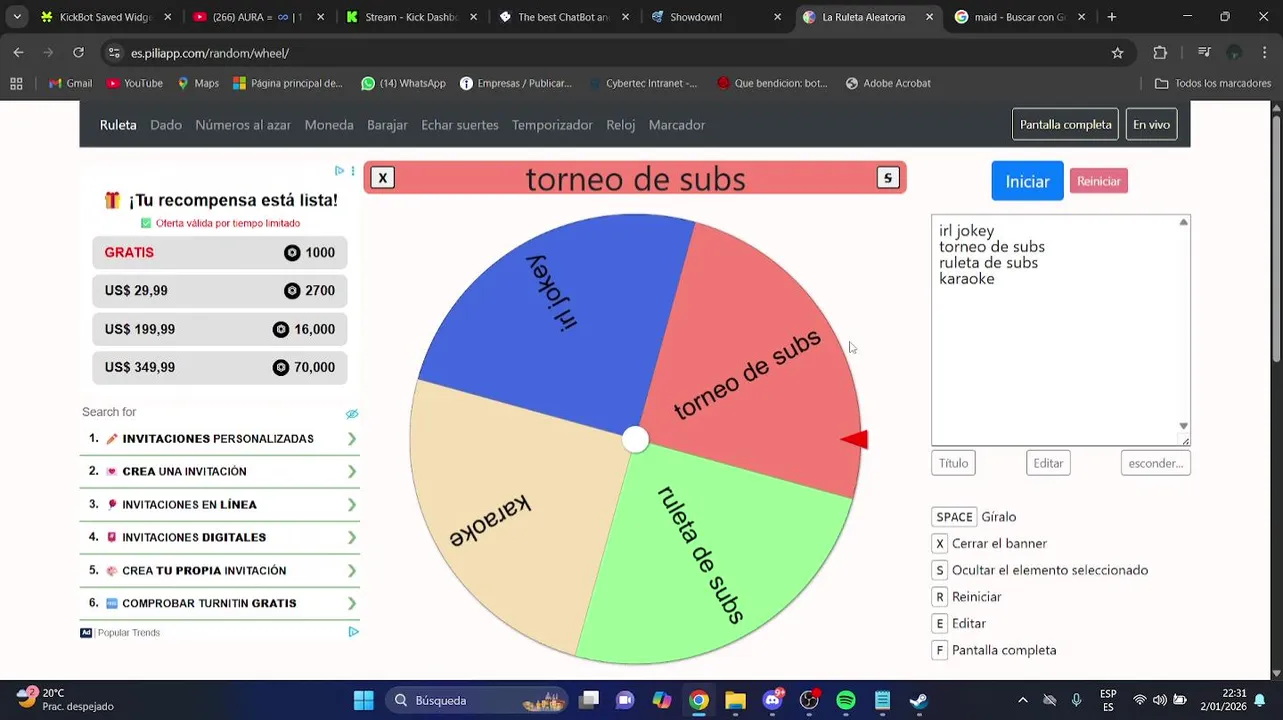The image size is (1283, 720).
Task: Open Task View in the taskbar
Action: pos(589,700)
